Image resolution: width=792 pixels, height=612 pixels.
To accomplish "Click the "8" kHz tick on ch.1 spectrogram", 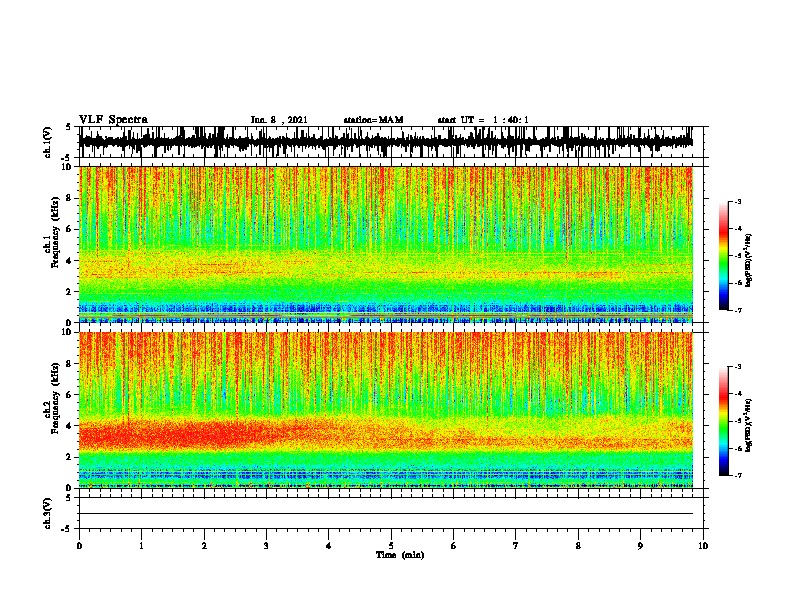I will (71, 198).
